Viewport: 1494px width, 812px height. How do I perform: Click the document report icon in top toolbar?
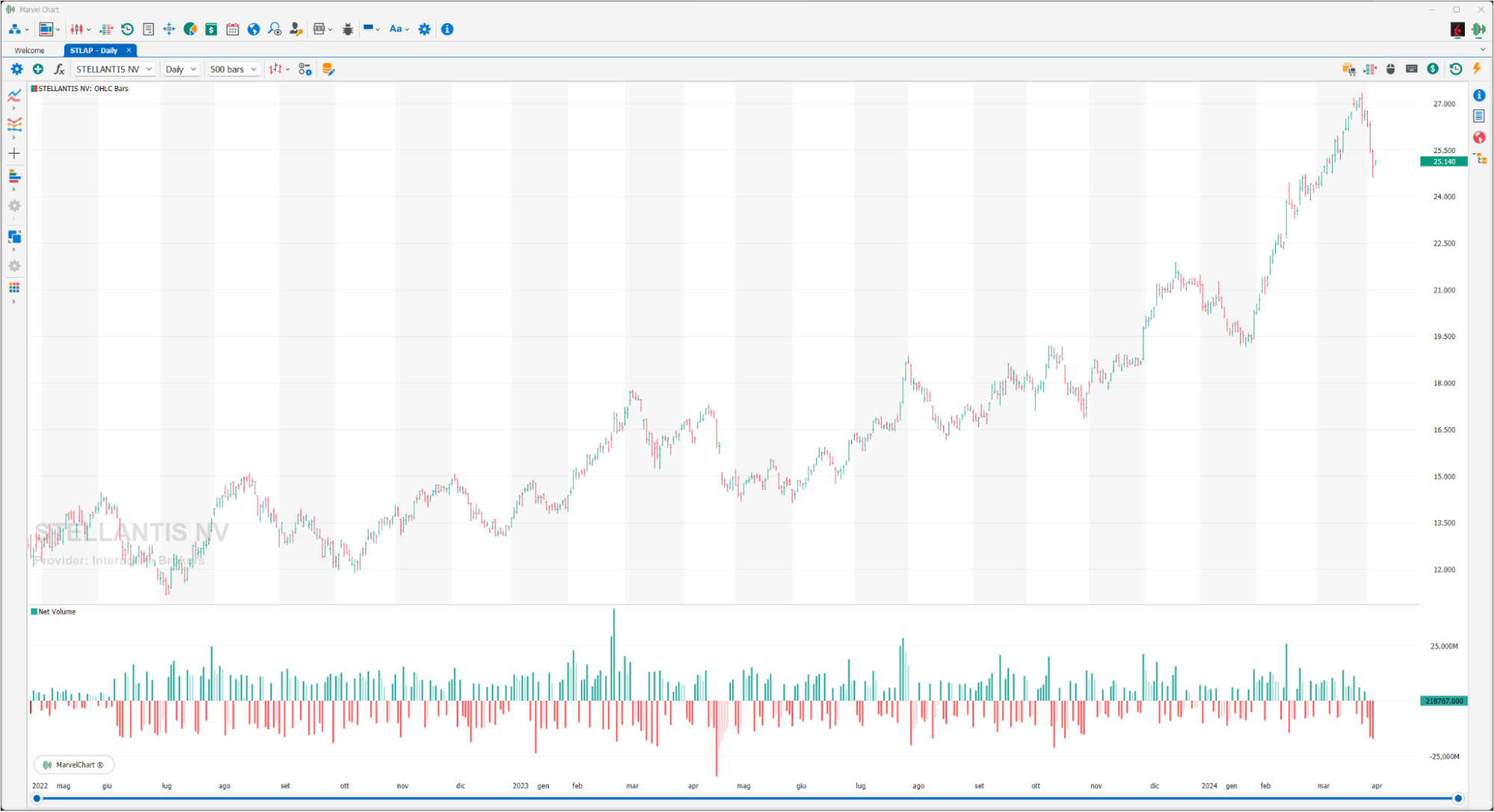tap(148, 29)
